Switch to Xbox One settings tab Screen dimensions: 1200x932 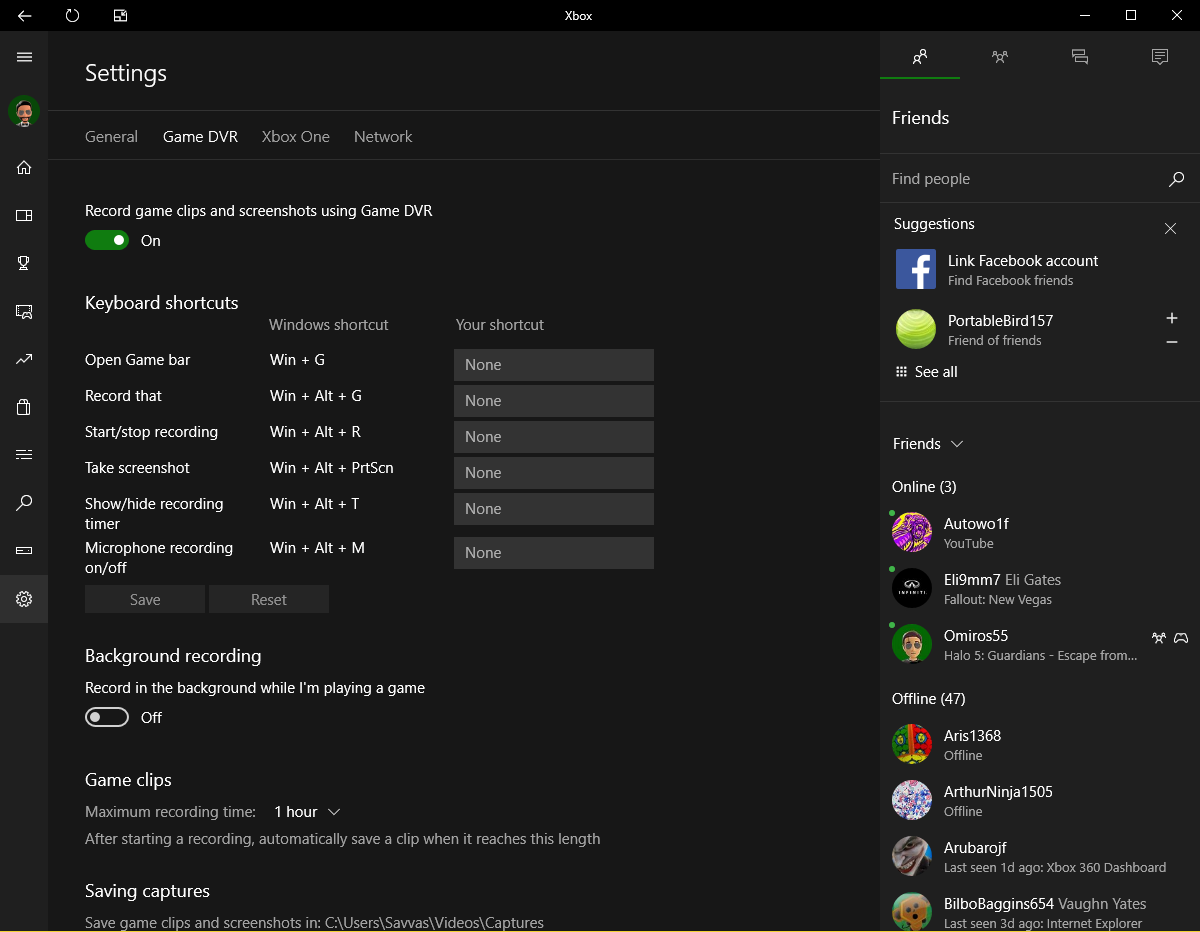tap(296, 137)
